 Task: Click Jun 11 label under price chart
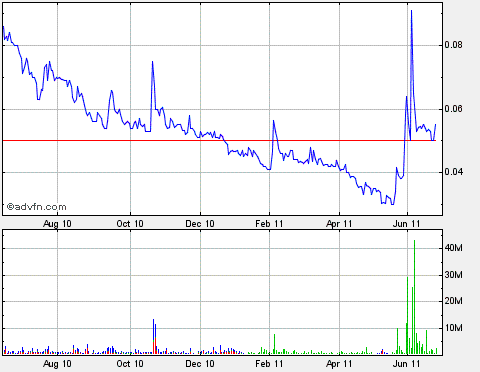(x=407, y=223)
